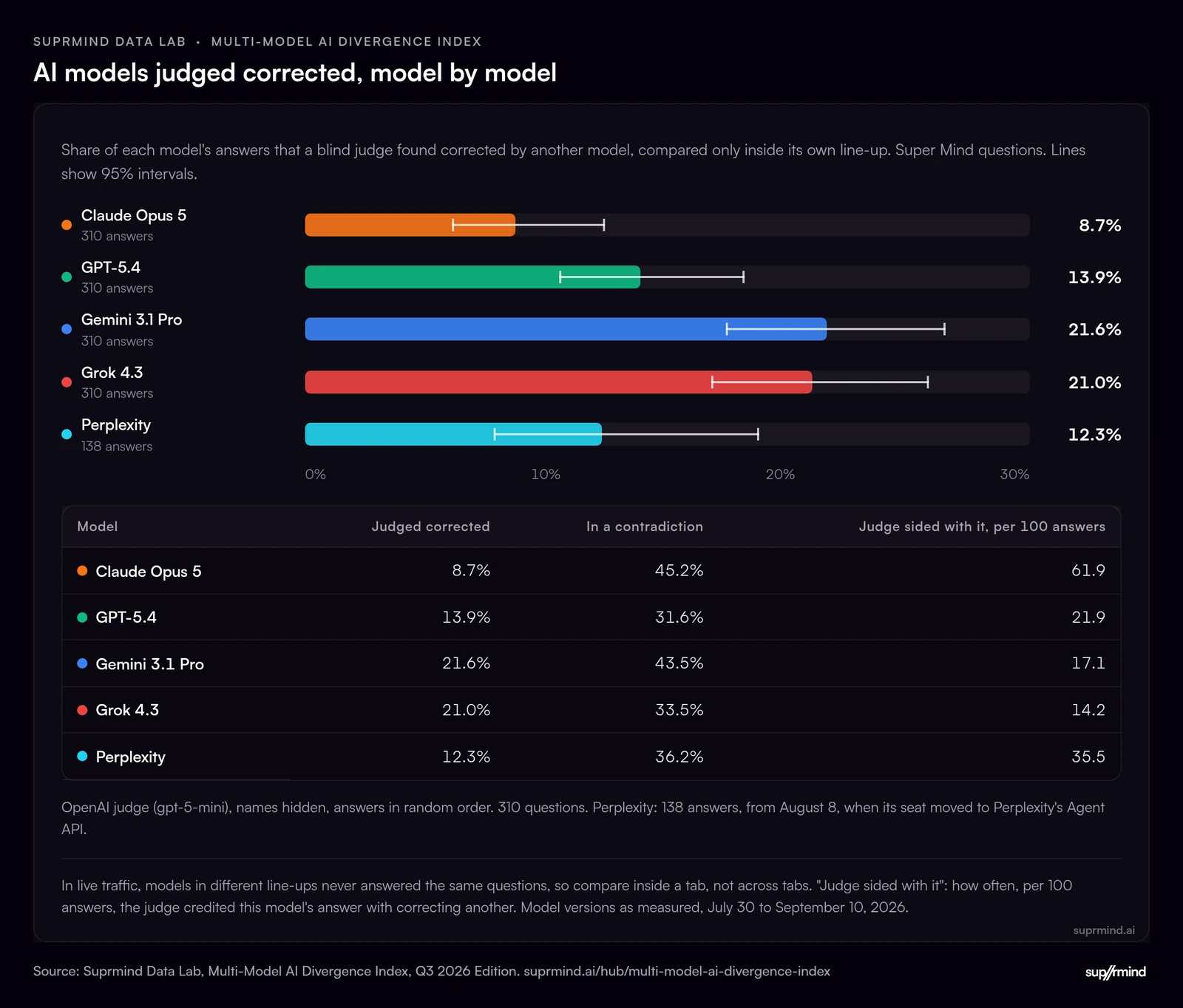This screenshot has width=1183, height=1008.
Task: Click the 61.9 judge sided value
Action: point(1088,570)
